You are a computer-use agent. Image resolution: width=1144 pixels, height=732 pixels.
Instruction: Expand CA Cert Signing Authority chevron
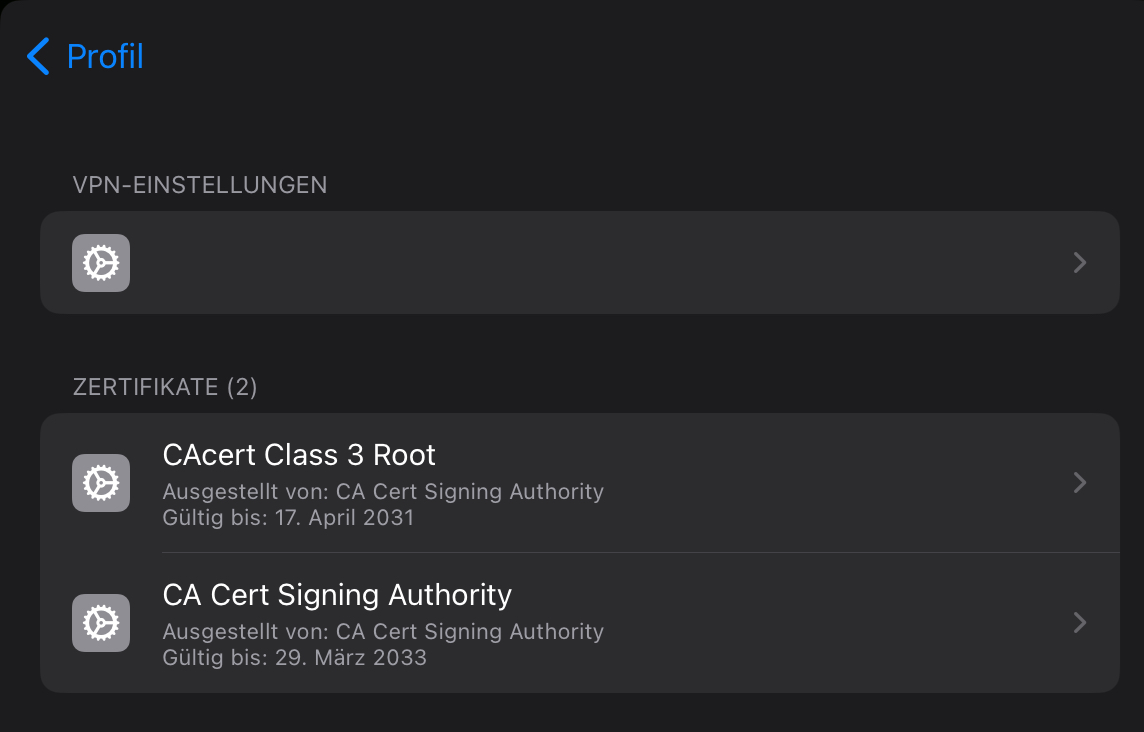click(1079, 623)
